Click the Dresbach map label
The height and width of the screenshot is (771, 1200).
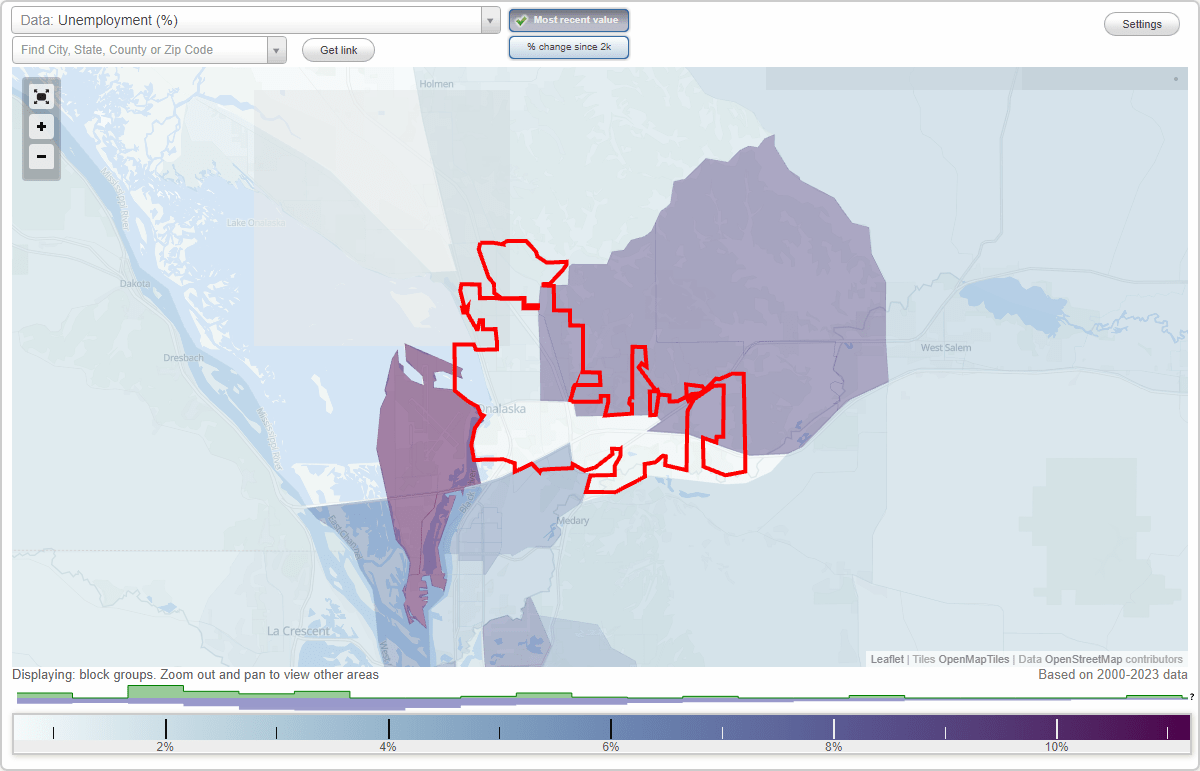[x=183, y=357]
